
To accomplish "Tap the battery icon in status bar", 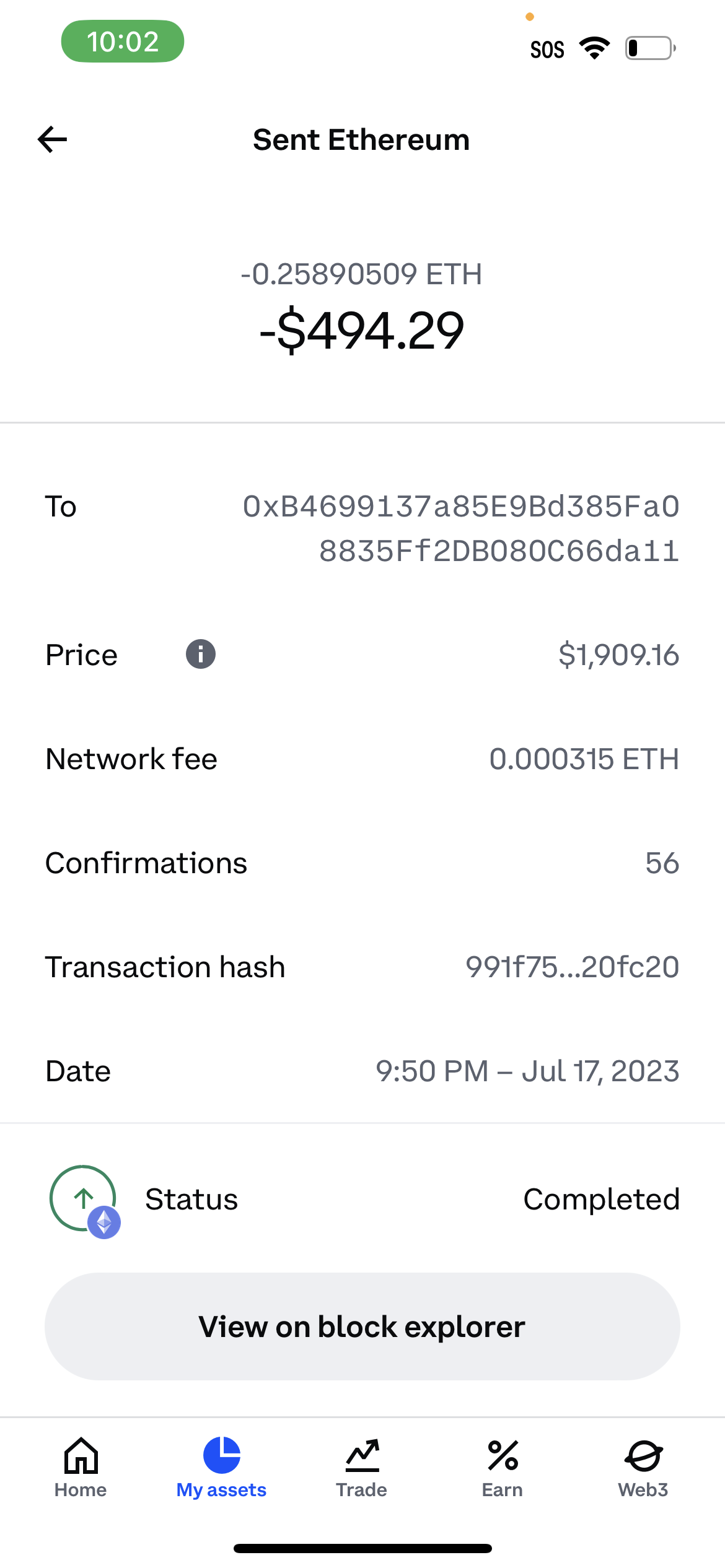I will (649, 48).
